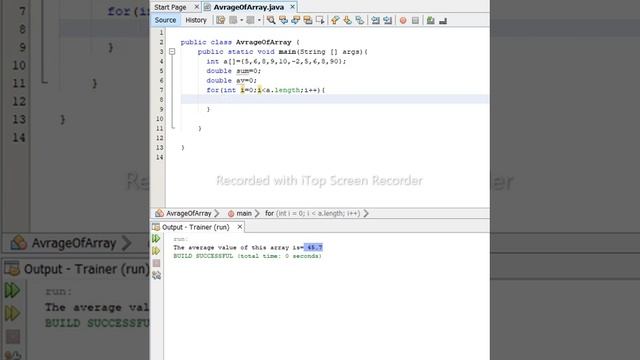Close the Start Page tab
Image resolution: width=640 pixels, height=360 pixels.
click(196, 7)
